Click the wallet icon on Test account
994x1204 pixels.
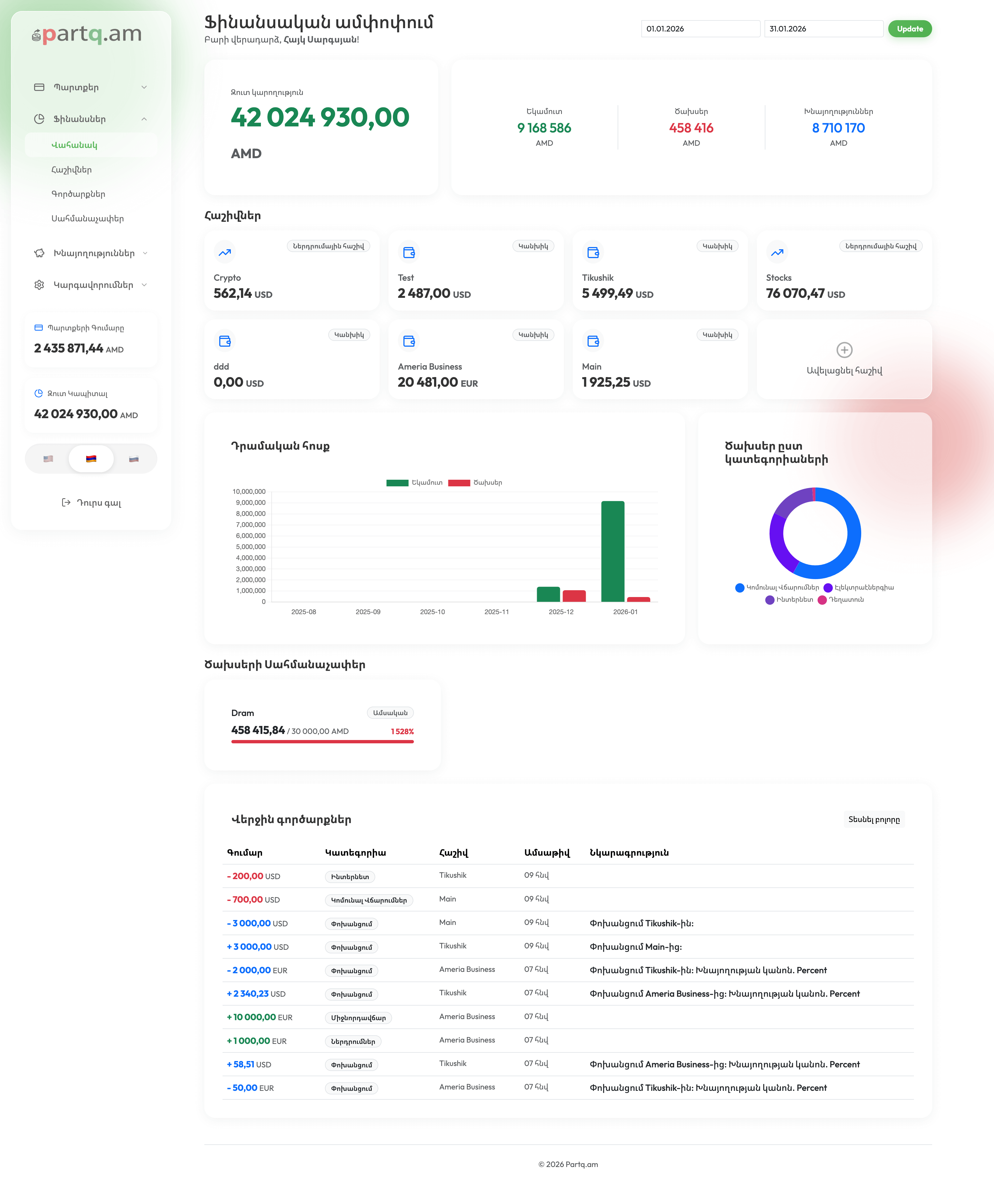point(409,252)
